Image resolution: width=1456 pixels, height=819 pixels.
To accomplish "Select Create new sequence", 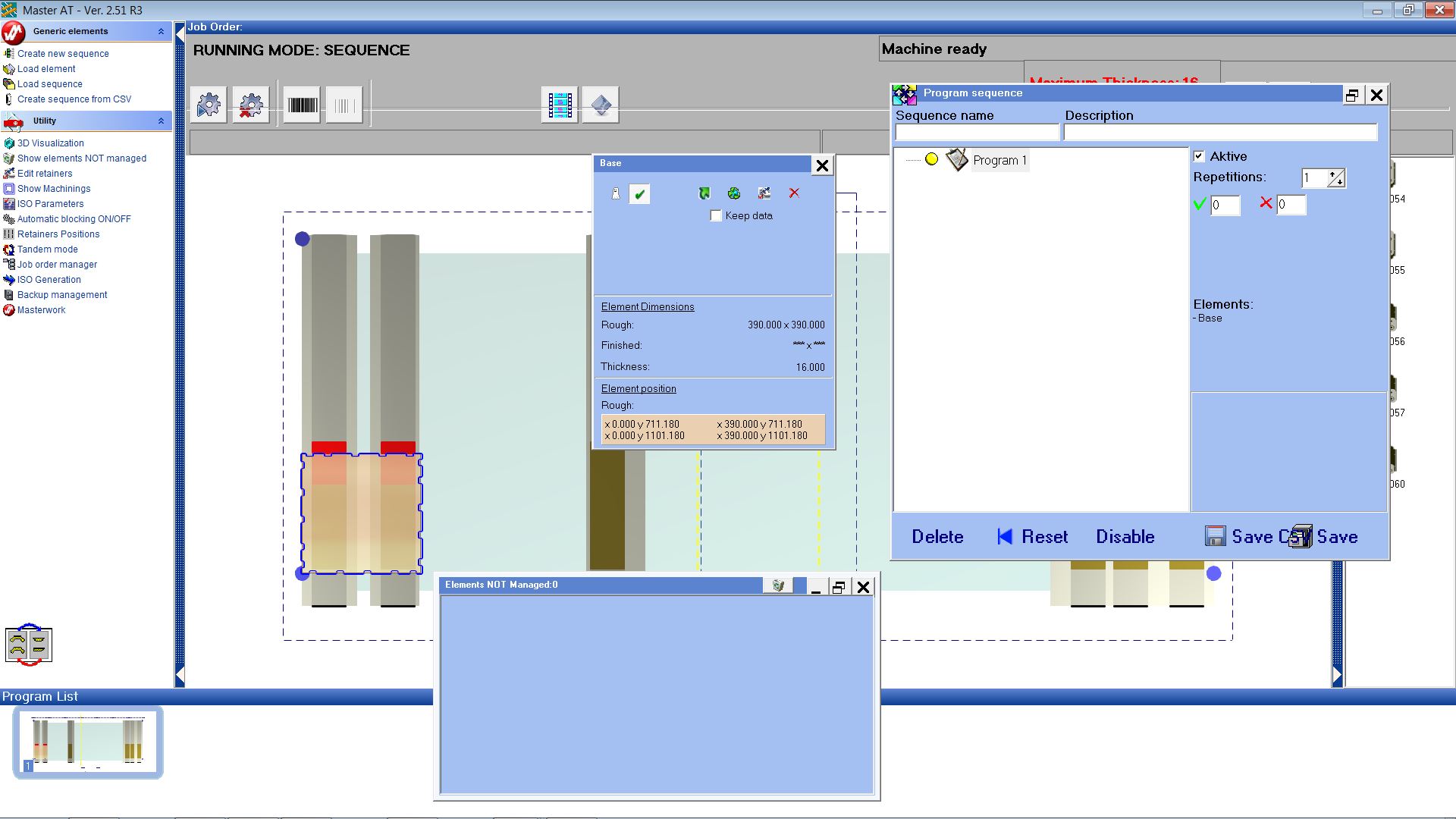I will tap(63, 54).
